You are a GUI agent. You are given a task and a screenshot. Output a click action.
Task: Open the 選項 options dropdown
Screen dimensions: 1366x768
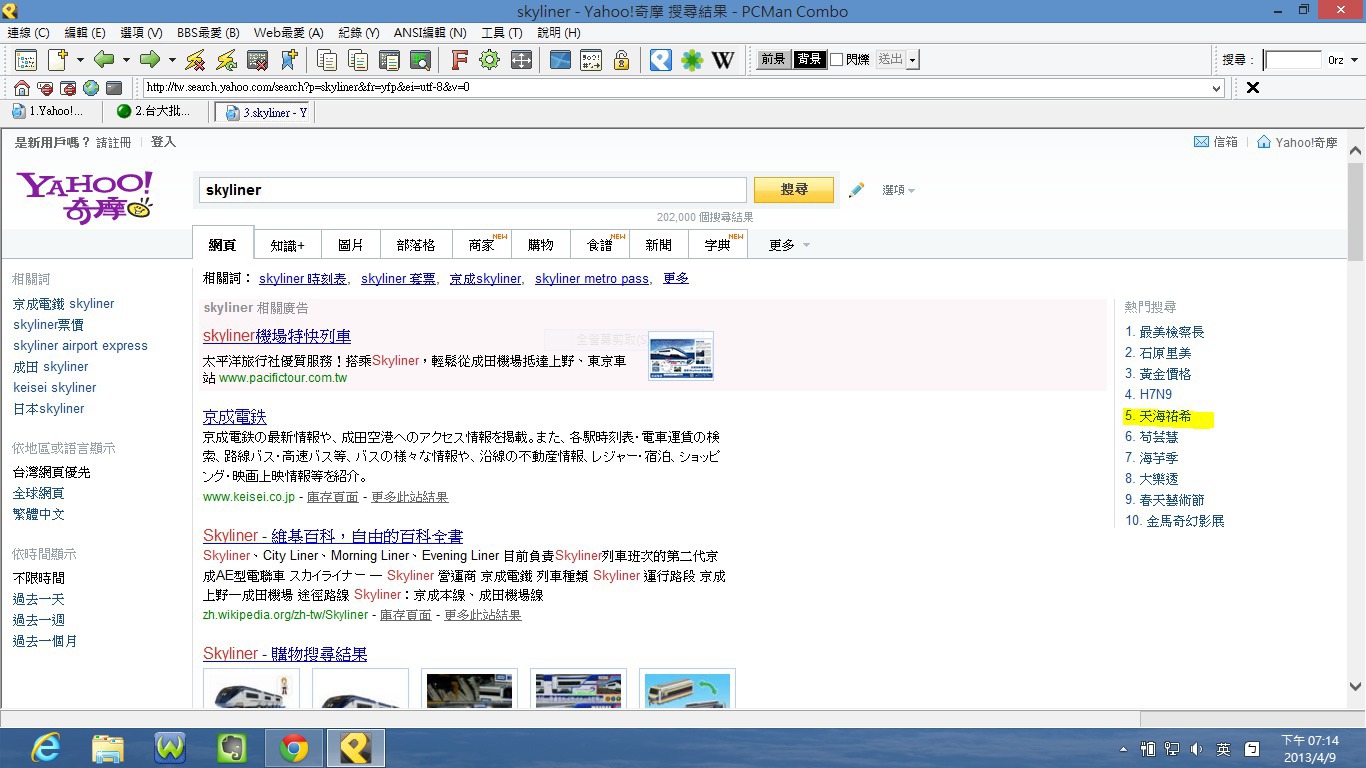[x=898, y=190]
